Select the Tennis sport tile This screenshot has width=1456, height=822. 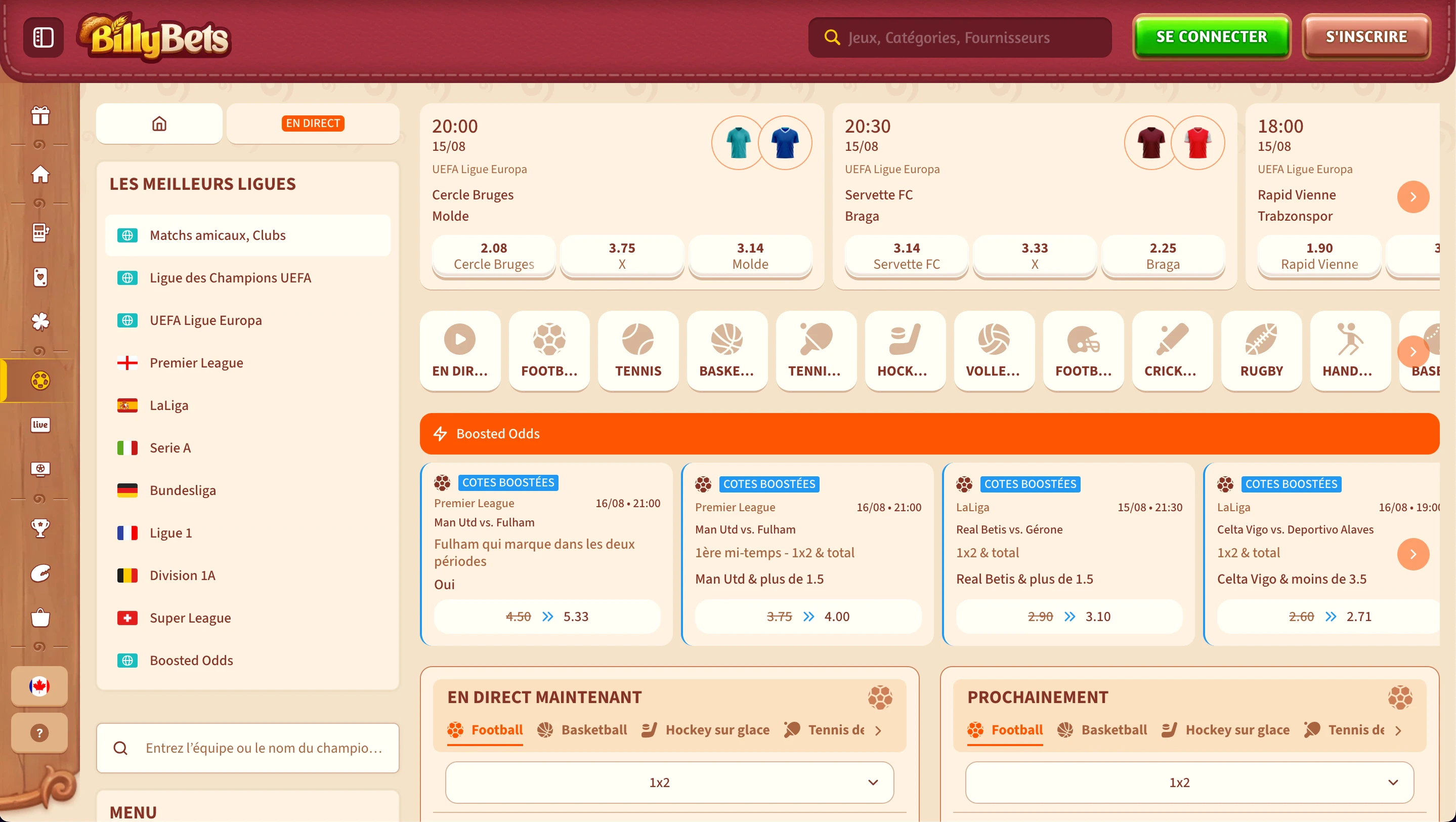(638, 350)
